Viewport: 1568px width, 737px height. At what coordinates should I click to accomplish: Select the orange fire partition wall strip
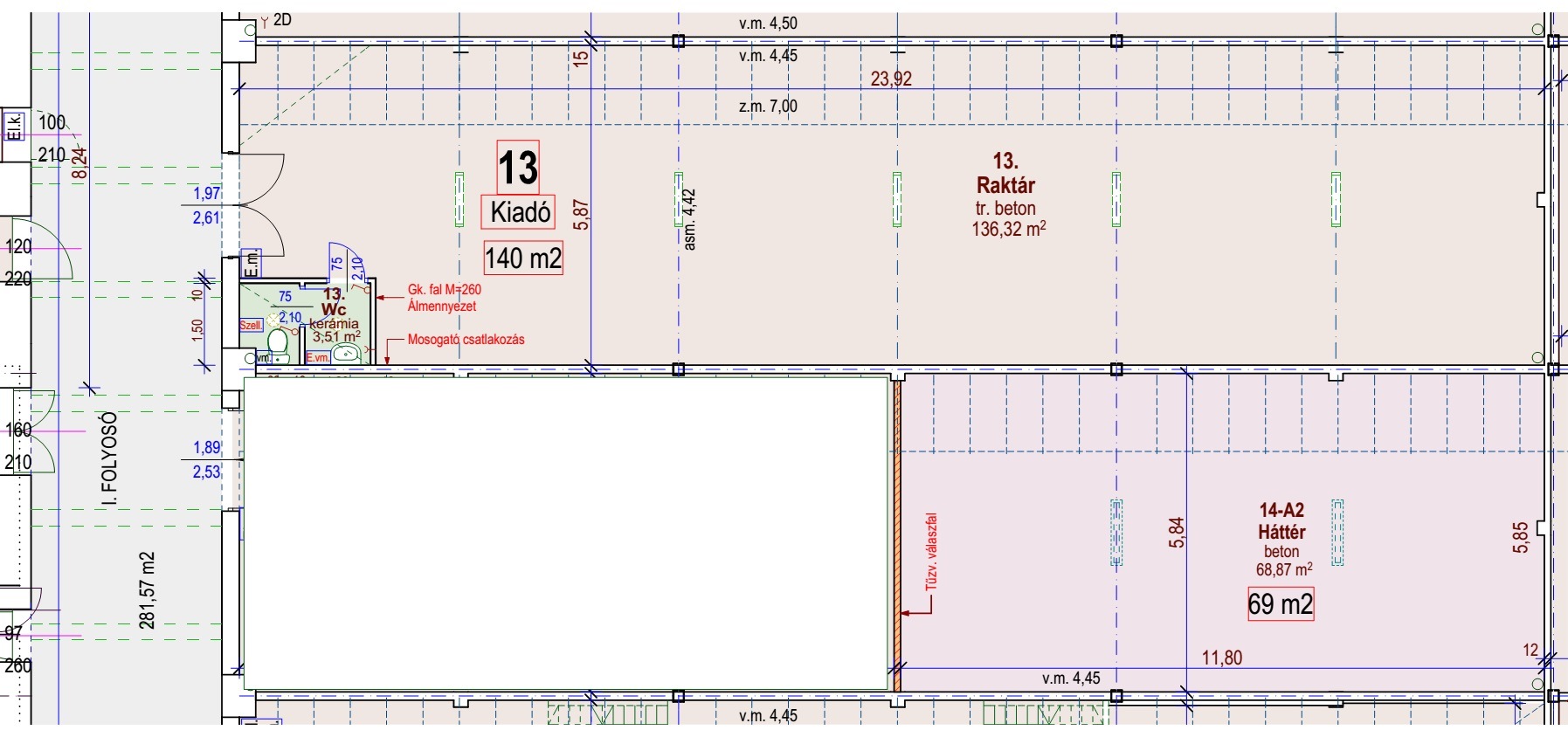pos(896,534)
